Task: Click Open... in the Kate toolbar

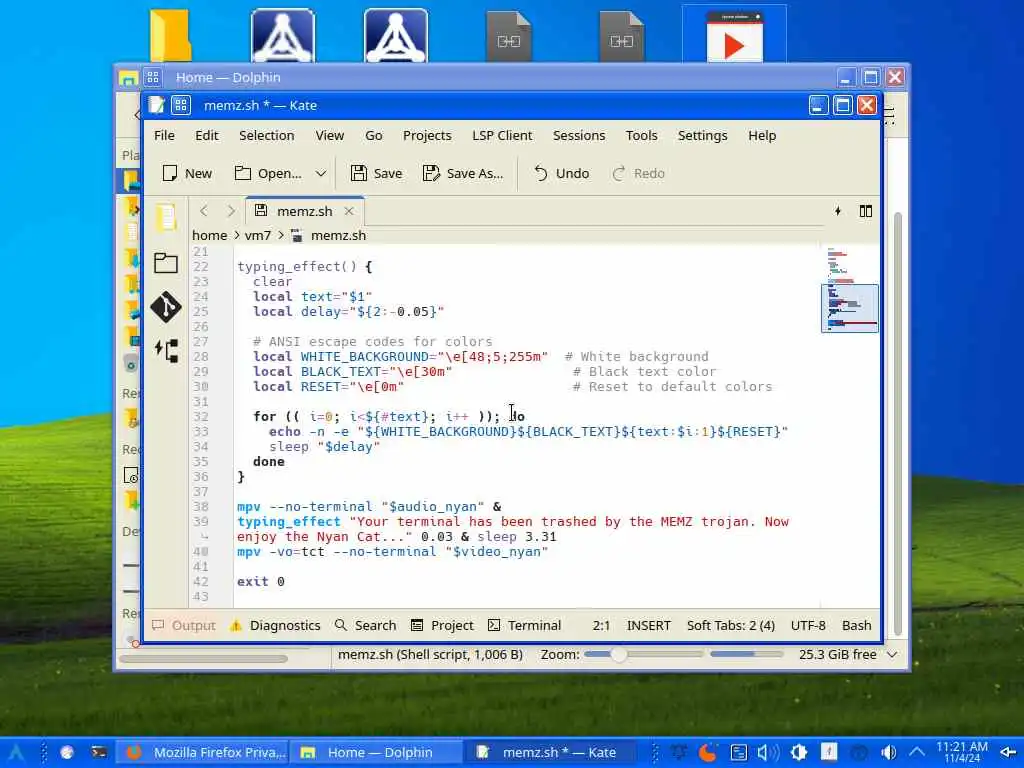Action: 268,173
